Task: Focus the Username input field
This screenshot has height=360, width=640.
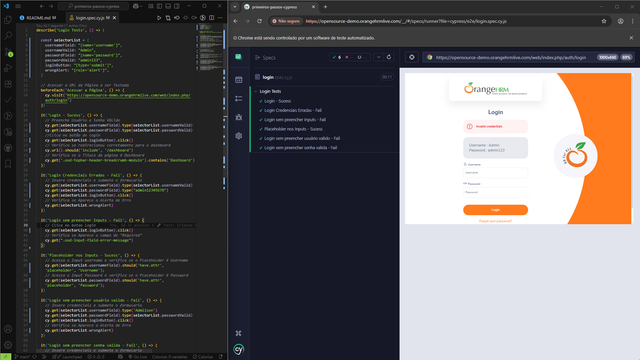Action: click(x=495, y=173)
